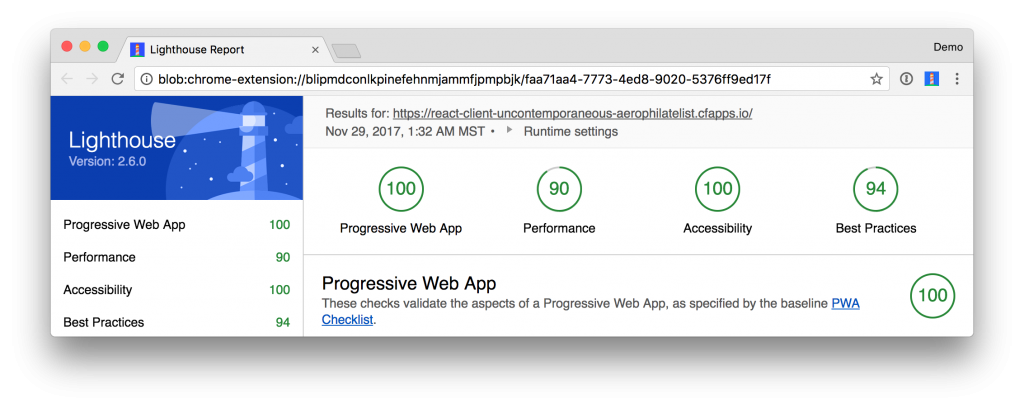Image resolution: width=1024 pixels, height=409 pixels.
Task: Close the Lighthouse Report tab
Action: [315, 50]
